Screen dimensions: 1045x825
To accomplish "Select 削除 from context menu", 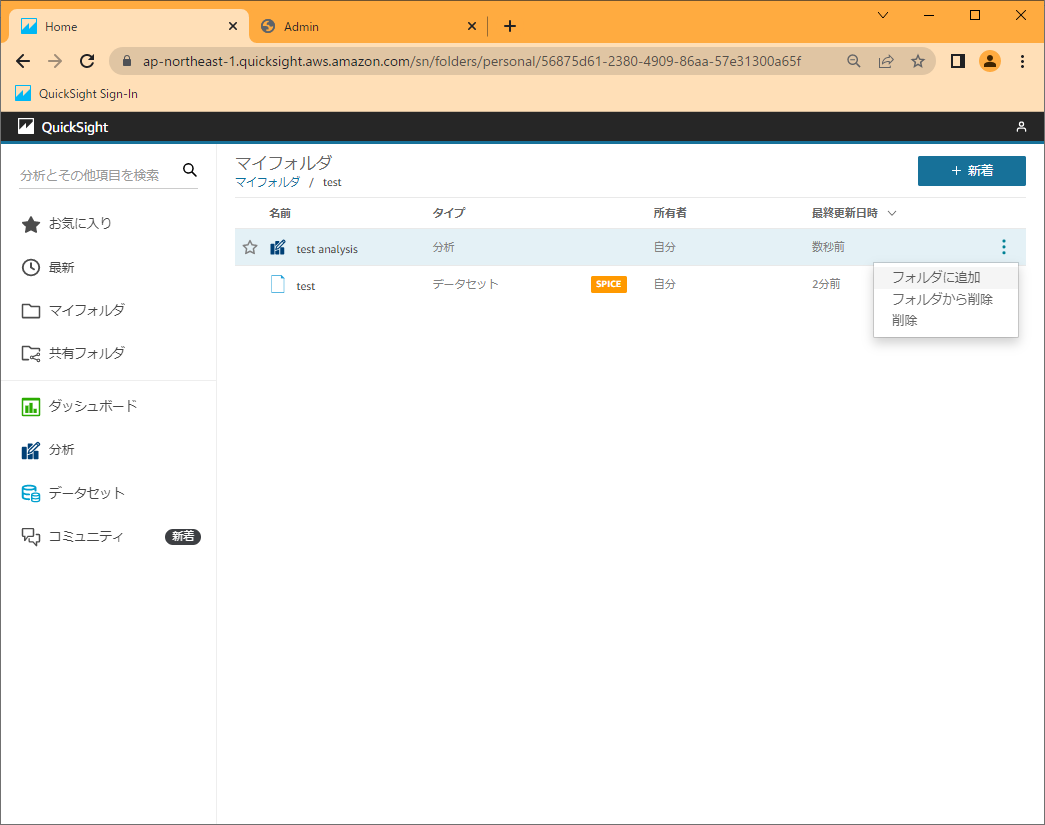I will tap(946, 321).
